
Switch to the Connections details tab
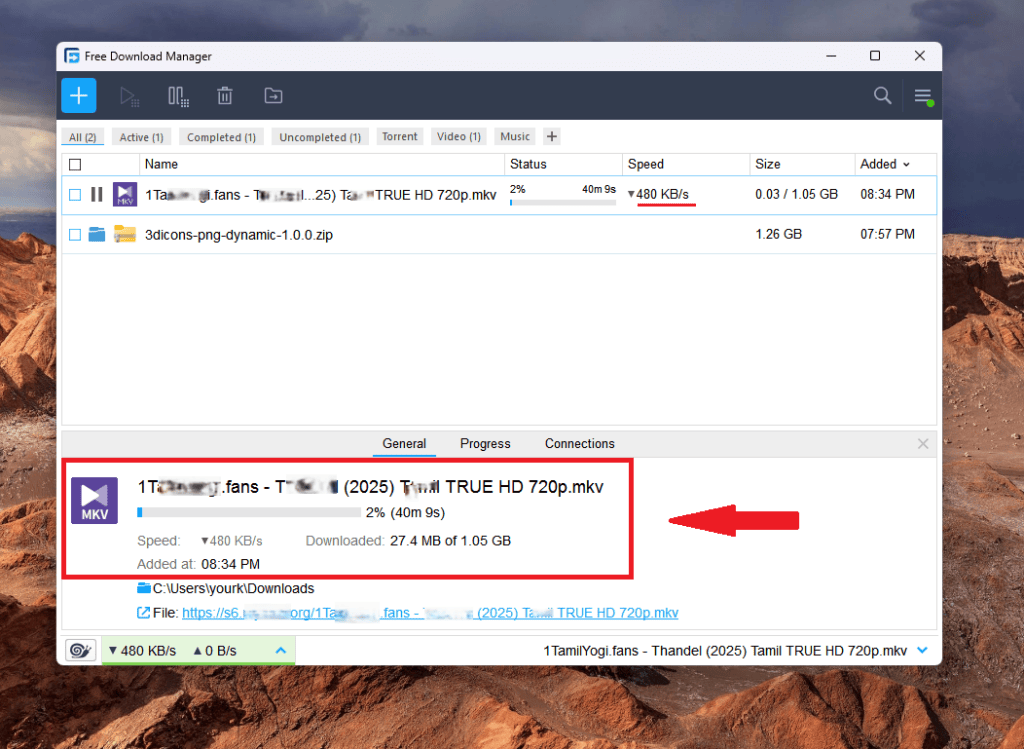point(580,443)
